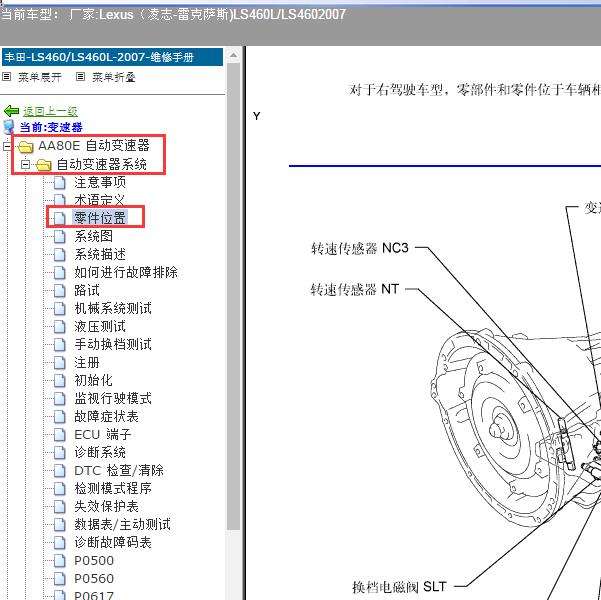Viewport: 601px width, 600px height.
Task: Click the document icon beside 路试
Action: (59, 291)
